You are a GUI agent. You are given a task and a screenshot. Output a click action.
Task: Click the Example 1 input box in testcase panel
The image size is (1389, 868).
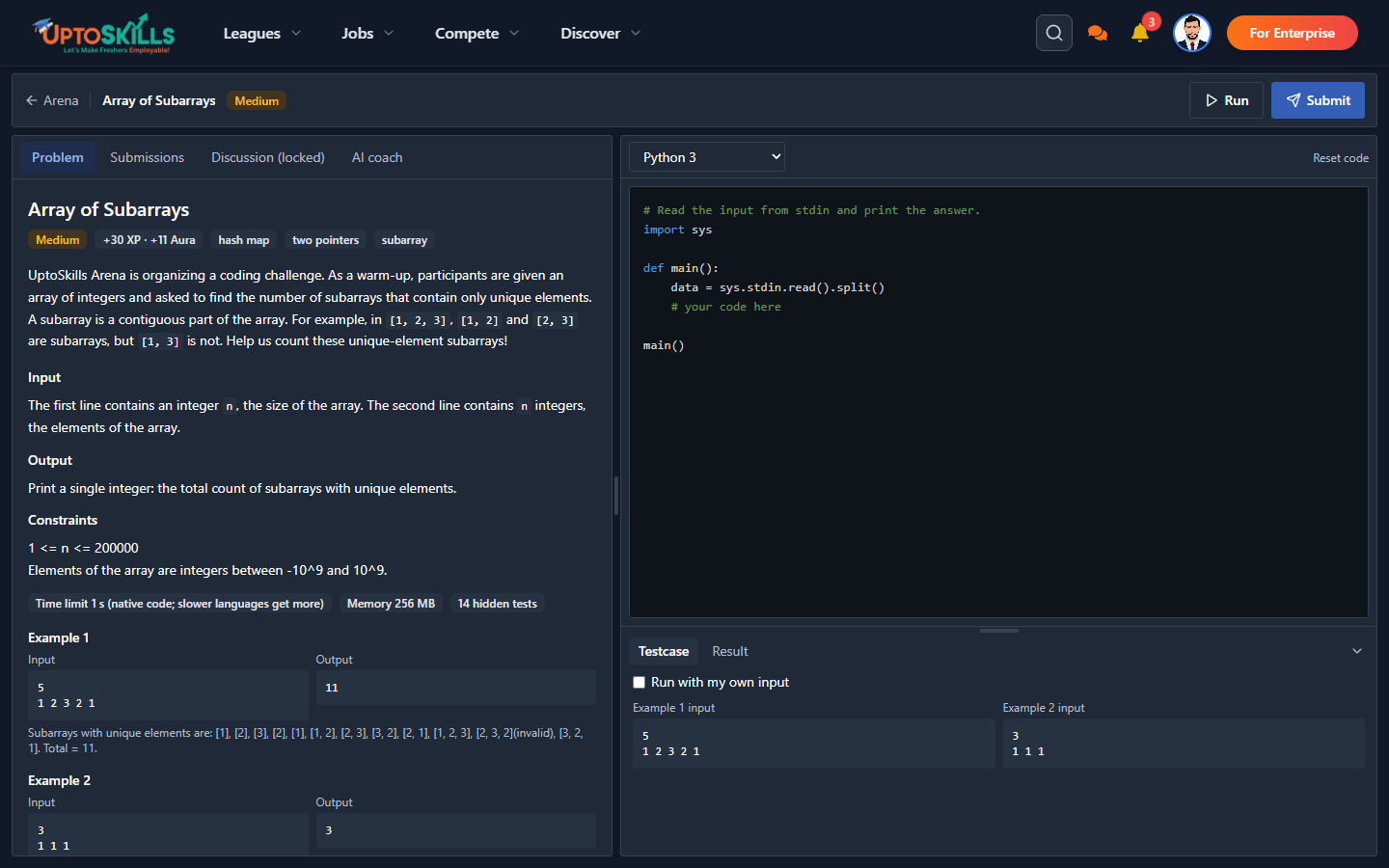pyautogui.click(x=813, y=744)
